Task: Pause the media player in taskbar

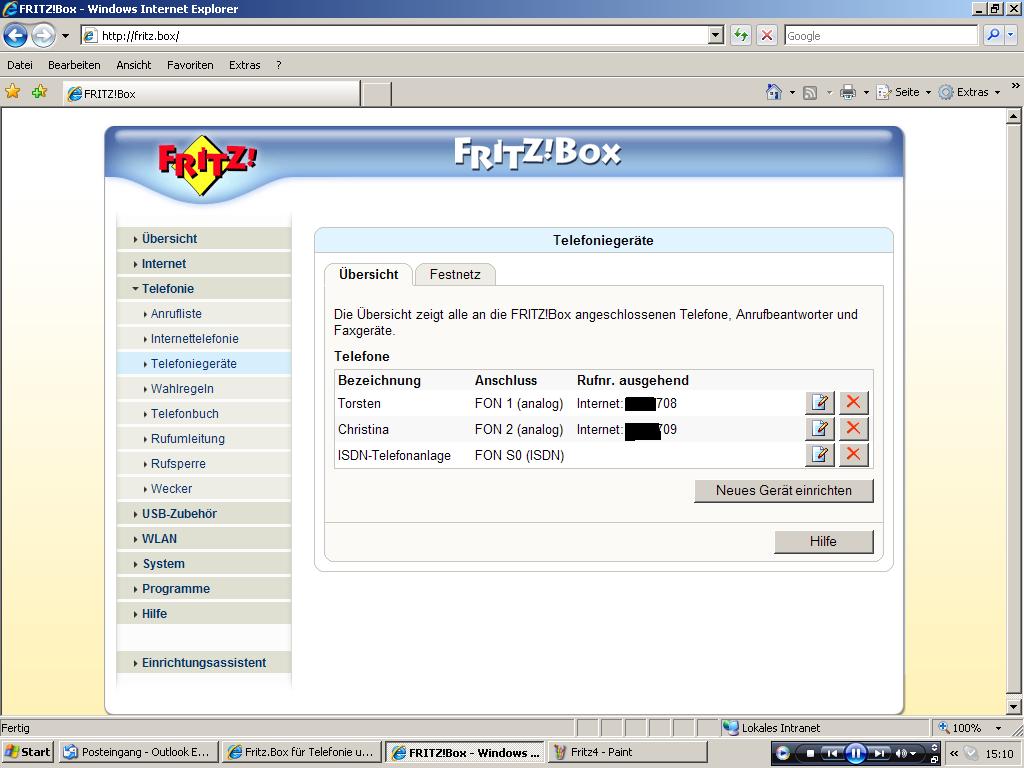Action: pyautogui.click(x=856, y=753)
